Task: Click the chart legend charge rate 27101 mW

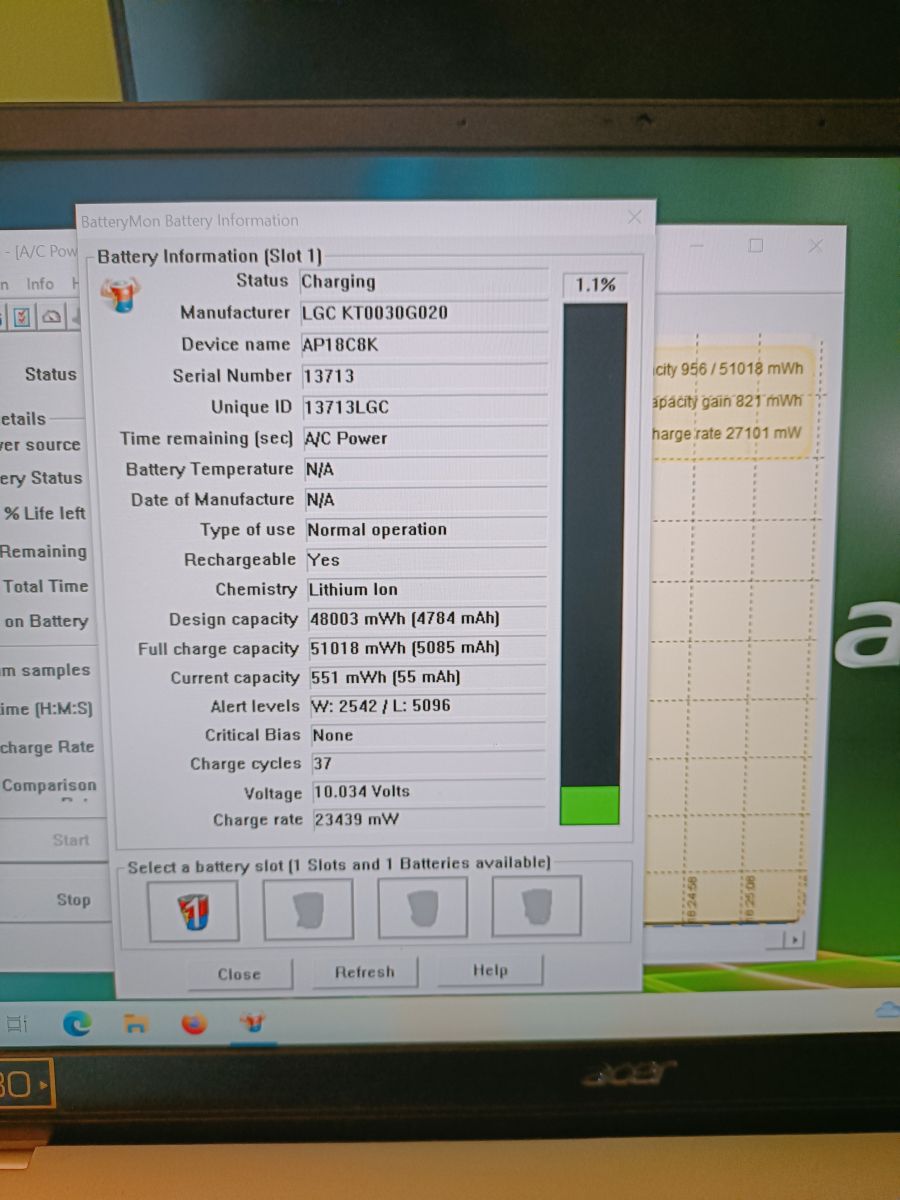Action: coord(727,435)
